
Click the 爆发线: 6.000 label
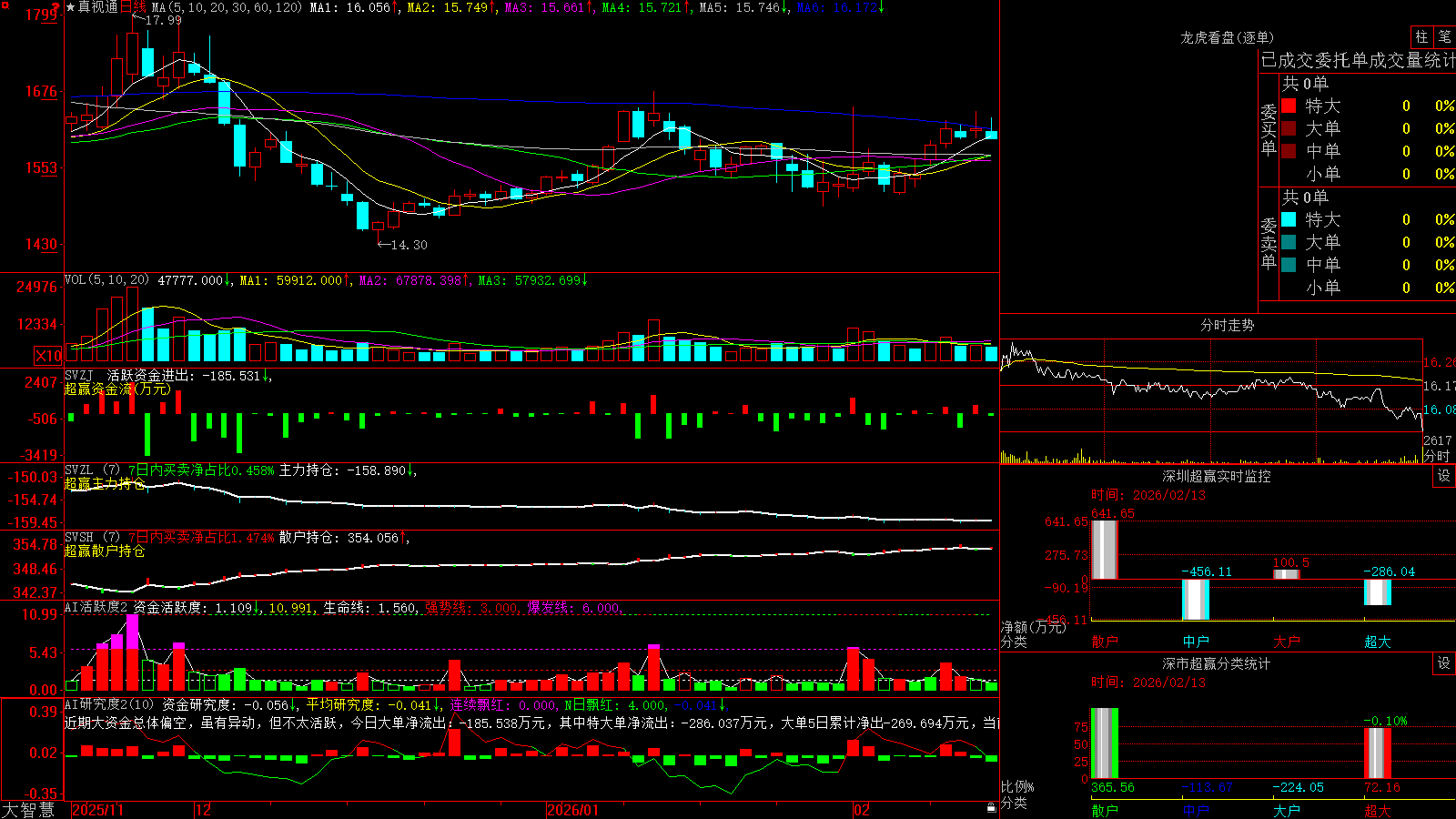click(x=573, y=608)
